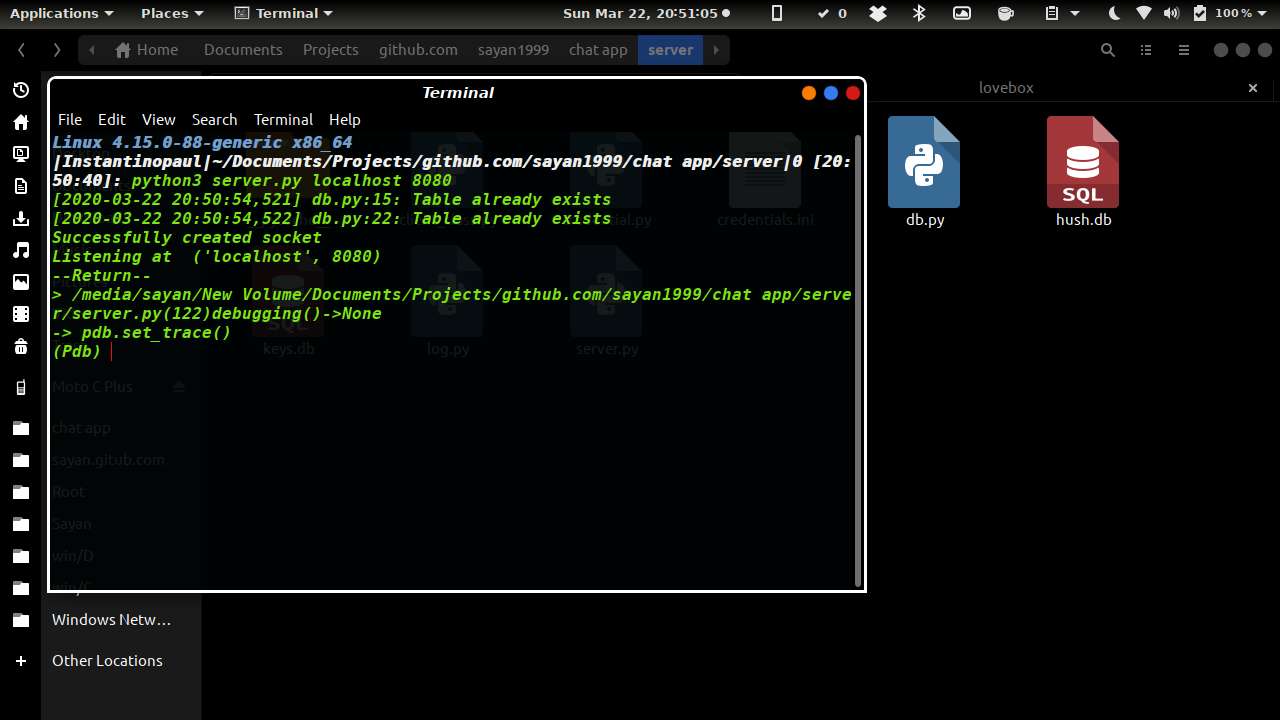Toggle the Night Light moon icon
Image resolution: width=1280 pixels, height=720 pixels.
[x=1115, y=13]
